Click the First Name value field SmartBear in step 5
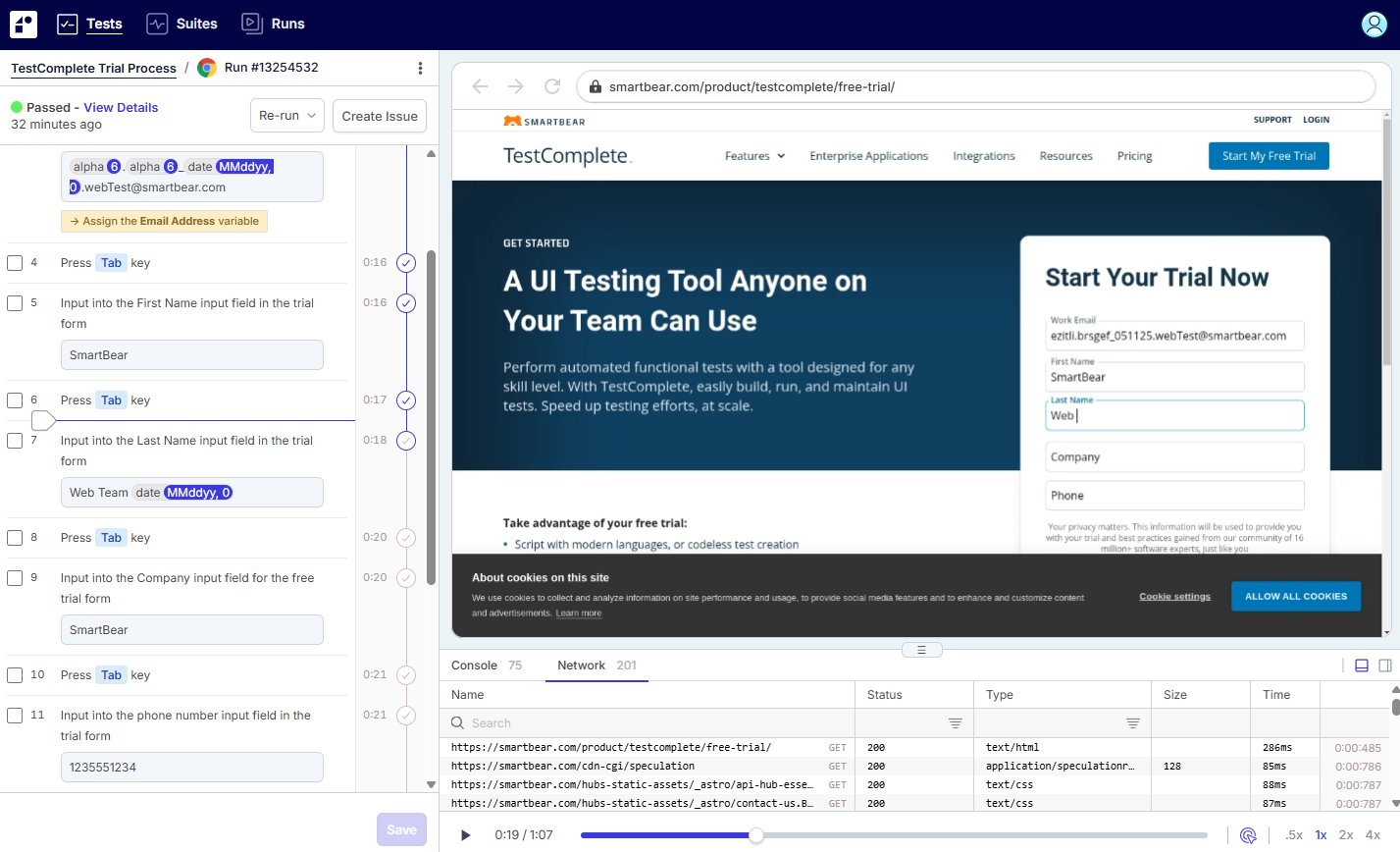This screenshot has height=852, width=1400. point(192,355)
